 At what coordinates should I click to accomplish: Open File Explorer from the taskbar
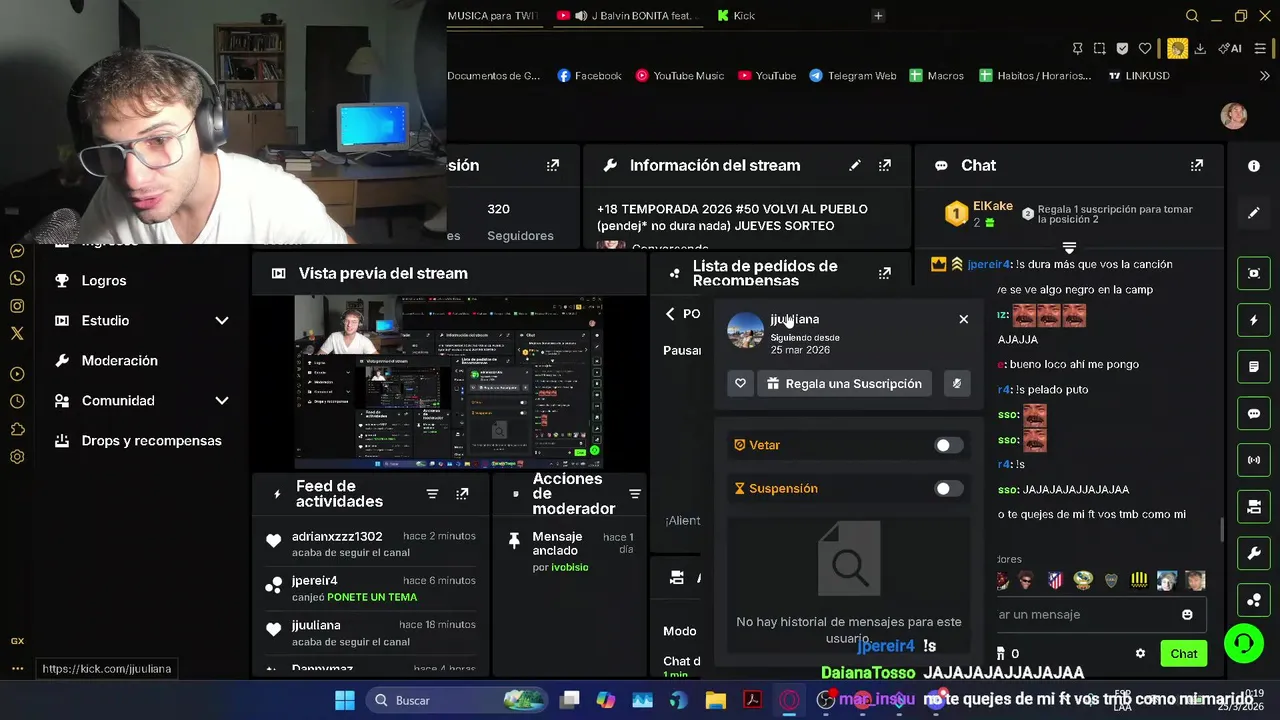click(x=716, y=700)
